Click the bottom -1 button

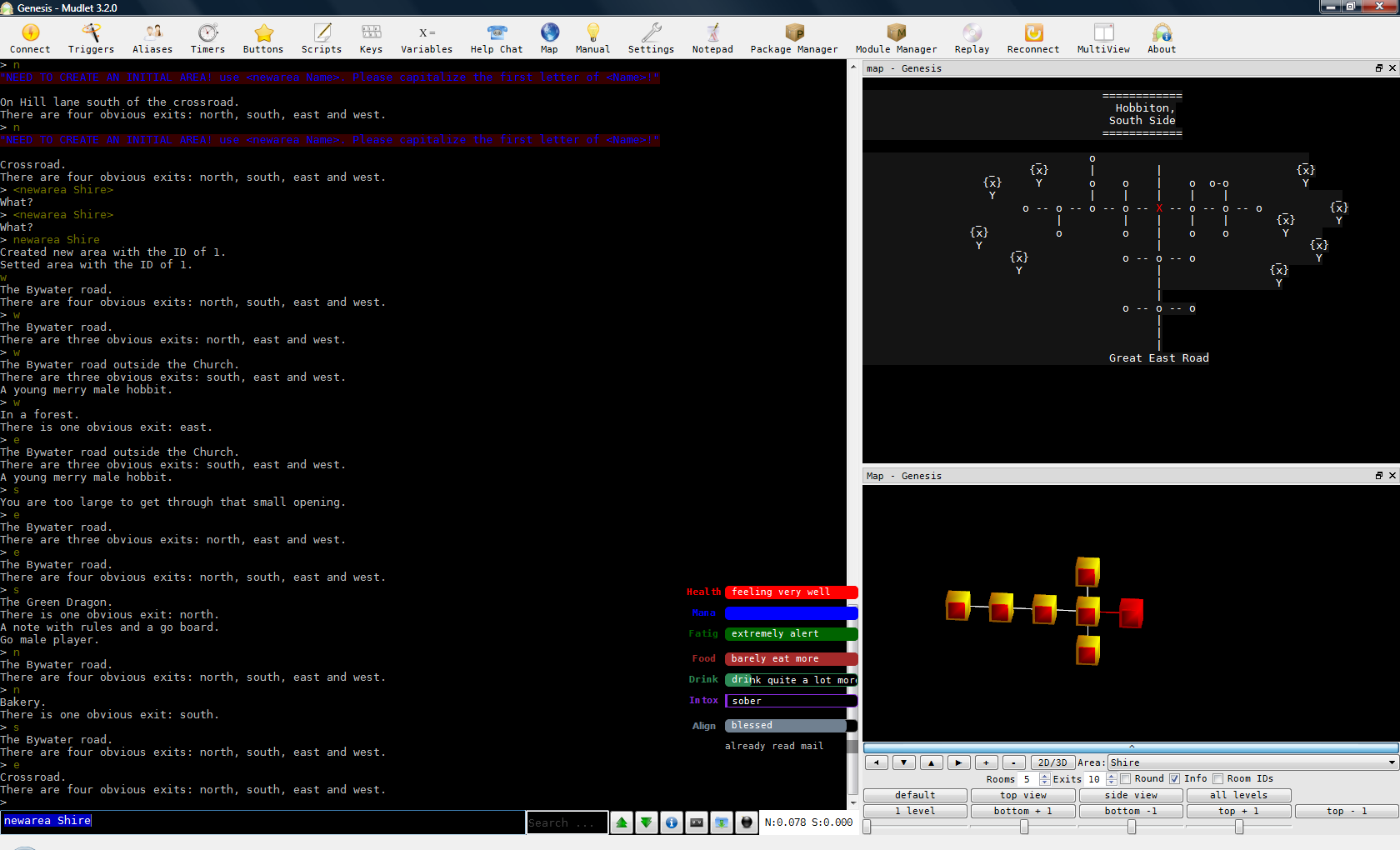tap(1131, 811)
